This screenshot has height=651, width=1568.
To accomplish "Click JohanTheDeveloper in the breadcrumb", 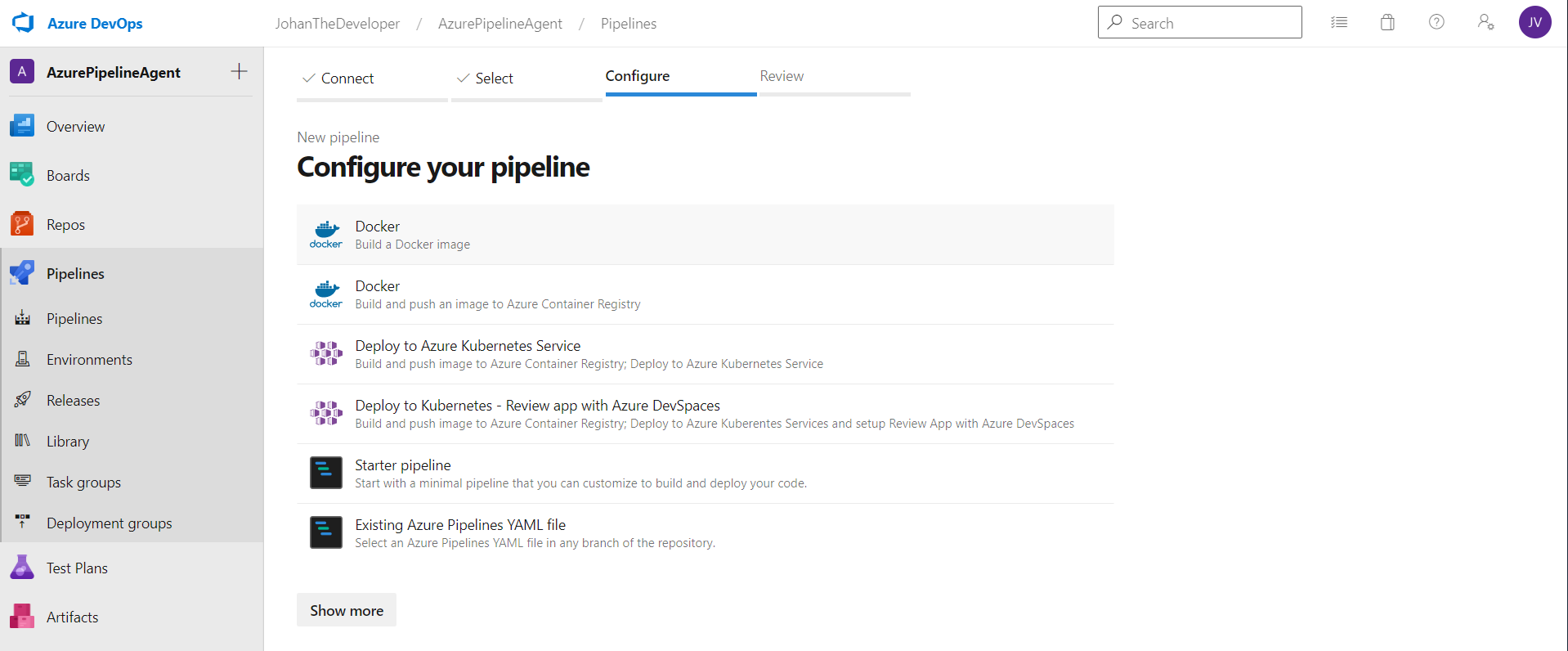I will tap(338, 24).
